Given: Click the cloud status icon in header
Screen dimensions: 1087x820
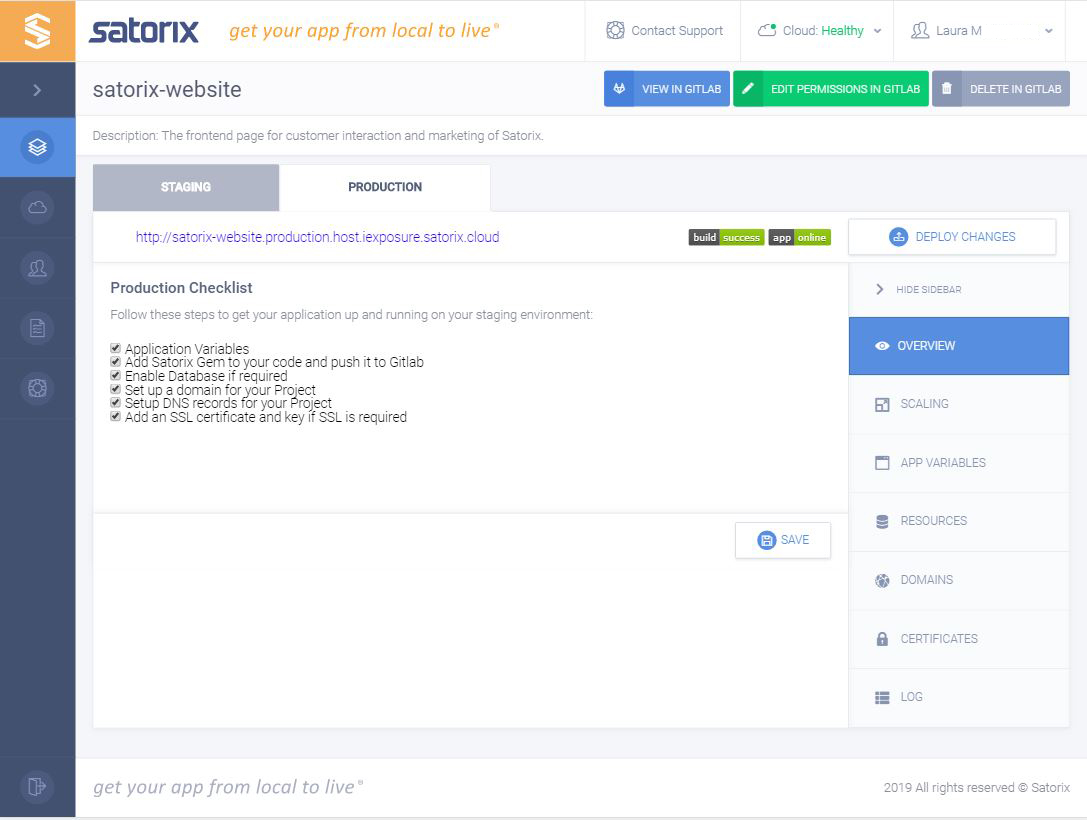Looking at the screenshot, I should [x=767, y=30].
